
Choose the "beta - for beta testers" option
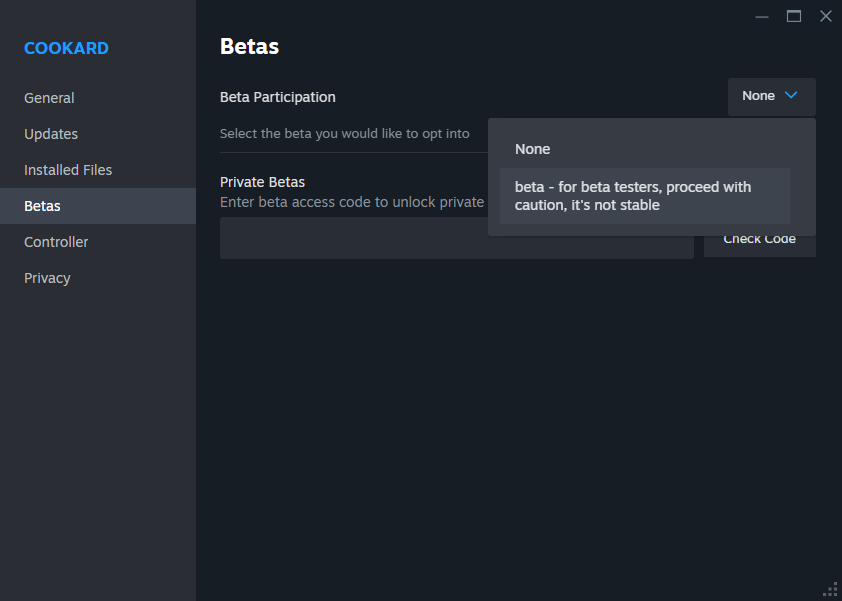(631, 196)
